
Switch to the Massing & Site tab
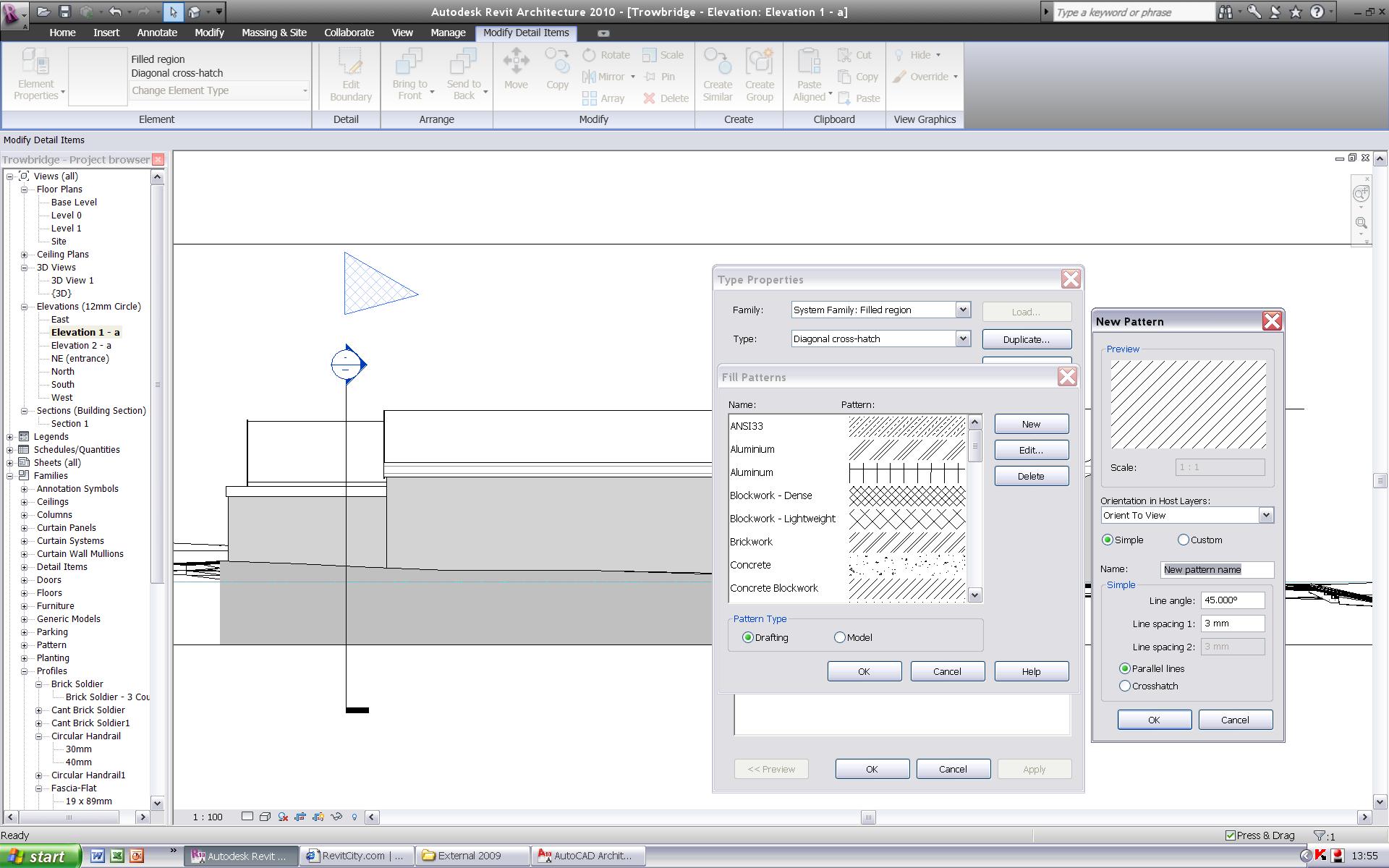tap(273, 33)
